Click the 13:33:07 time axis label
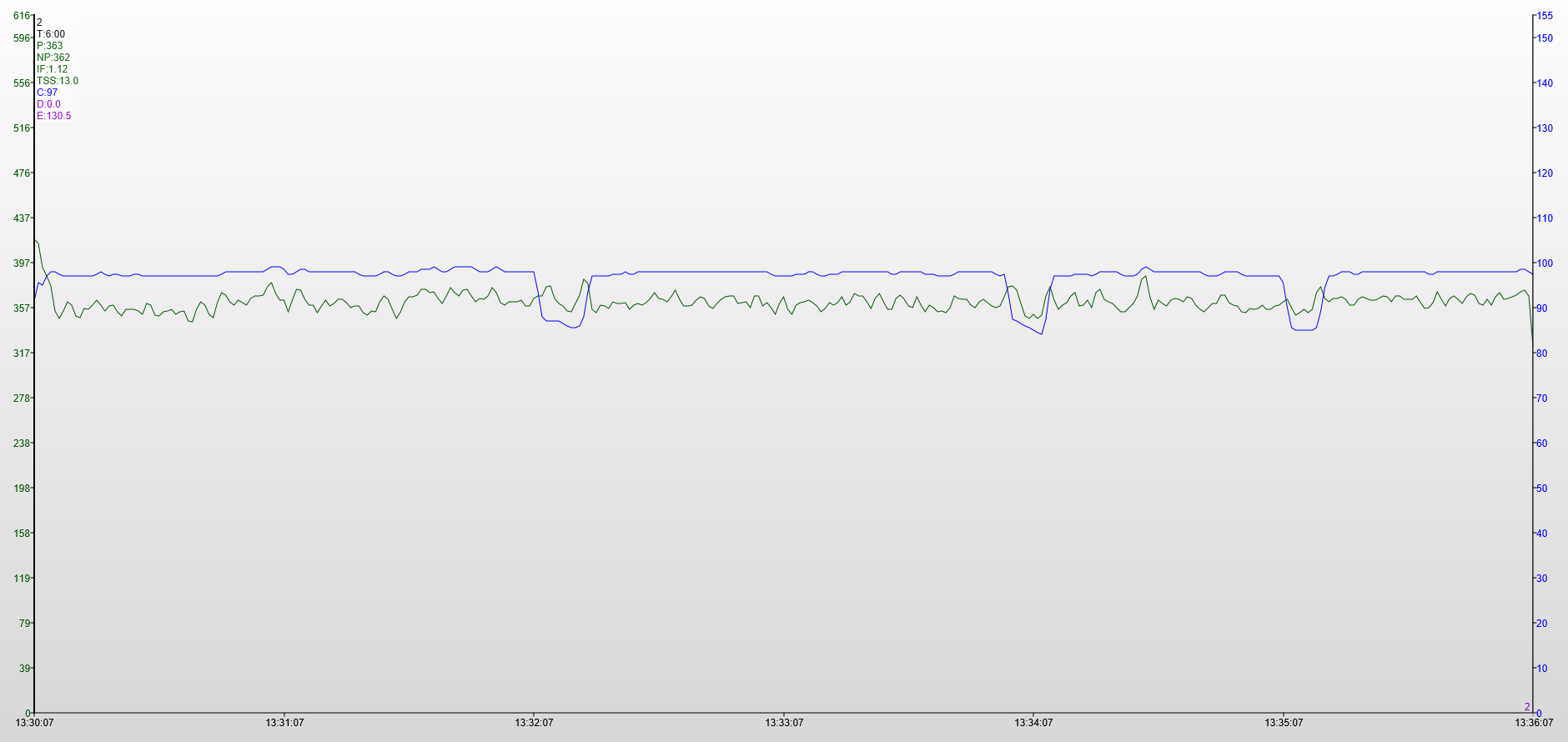 (784, 723)
